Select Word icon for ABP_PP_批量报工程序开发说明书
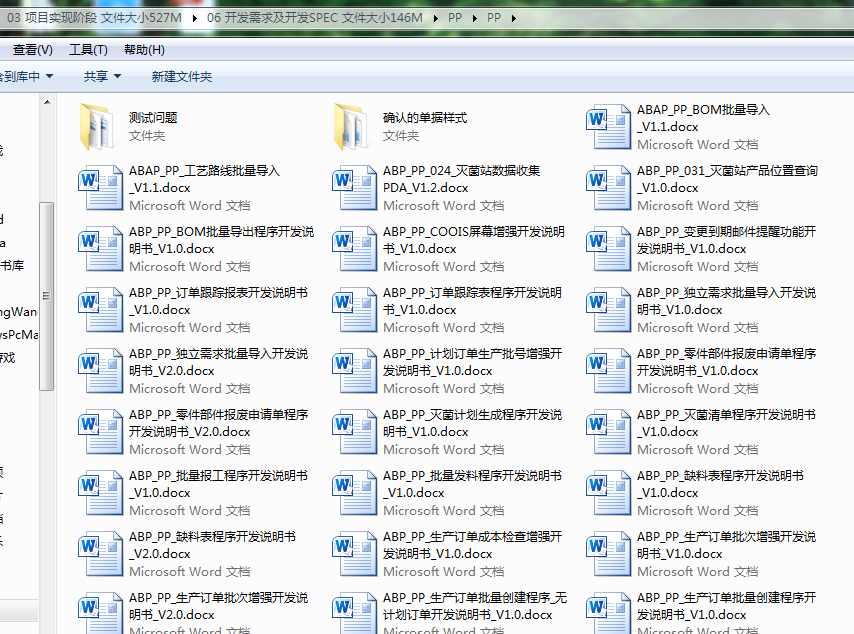Screen dimensions: 854x634 (x=100, y=493)
